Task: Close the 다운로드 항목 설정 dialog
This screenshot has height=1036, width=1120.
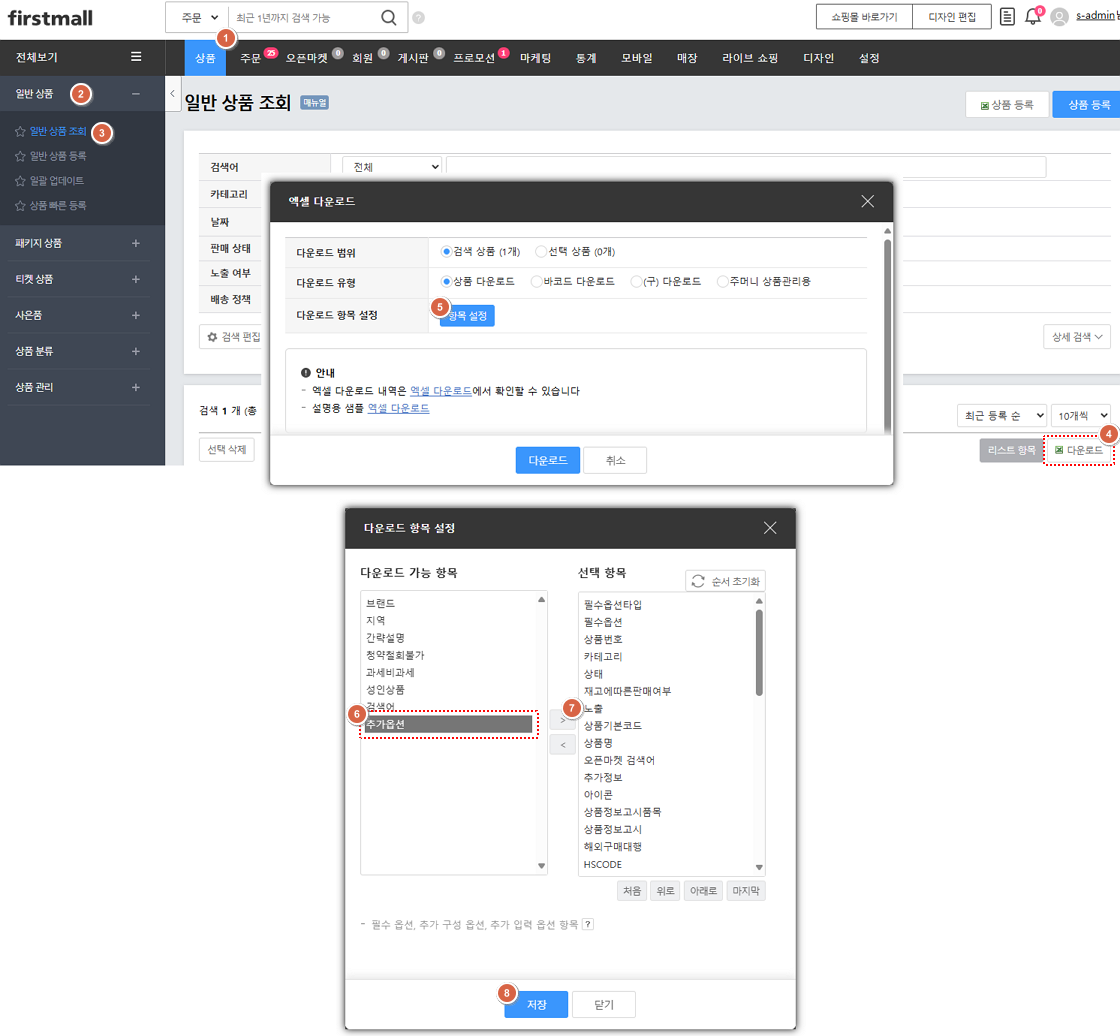Action: tap(770, 528)
